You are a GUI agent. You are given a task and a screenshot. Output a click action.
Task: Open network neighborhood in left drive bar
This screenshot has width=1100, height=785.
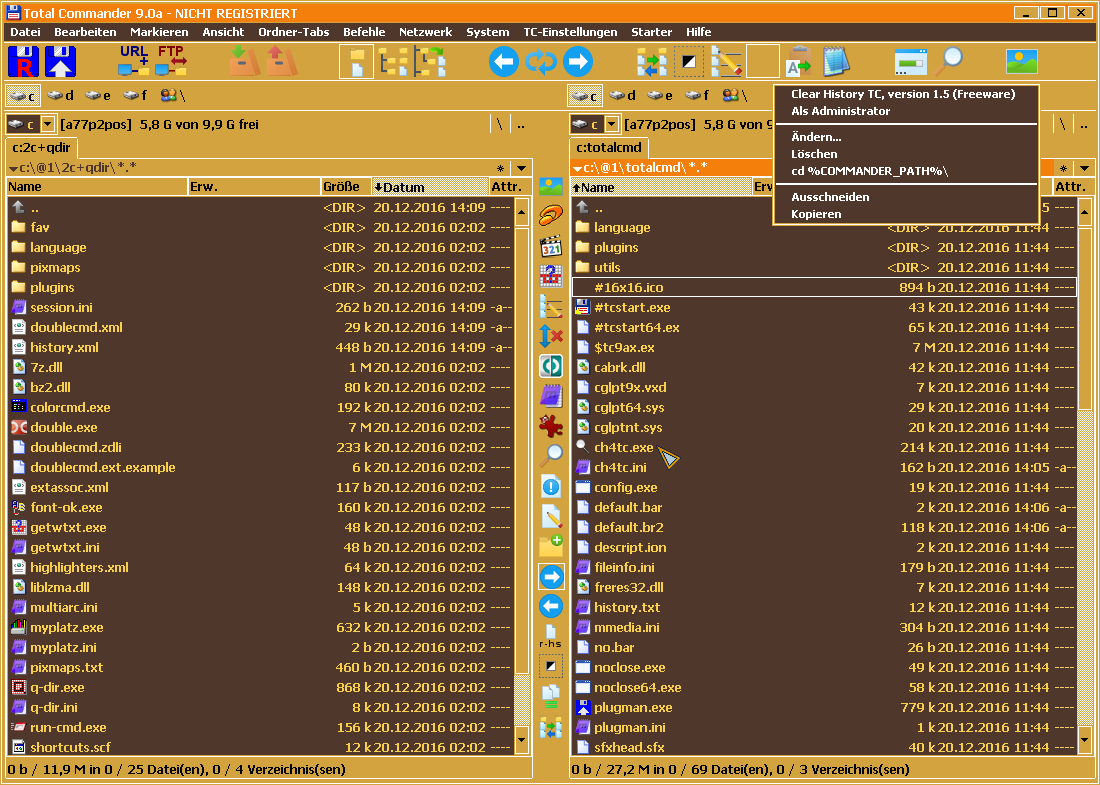[x=172, y=95]
